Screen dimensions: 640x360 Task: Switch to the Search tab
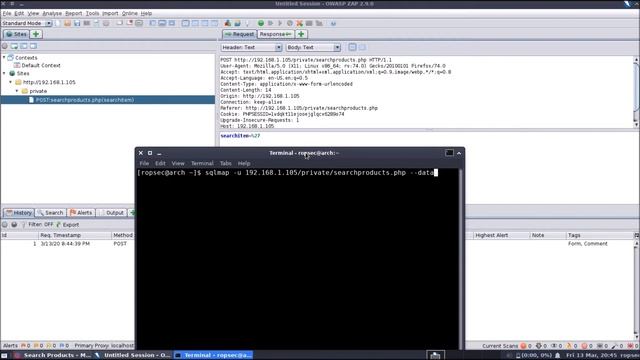click(x=51, y=213)
